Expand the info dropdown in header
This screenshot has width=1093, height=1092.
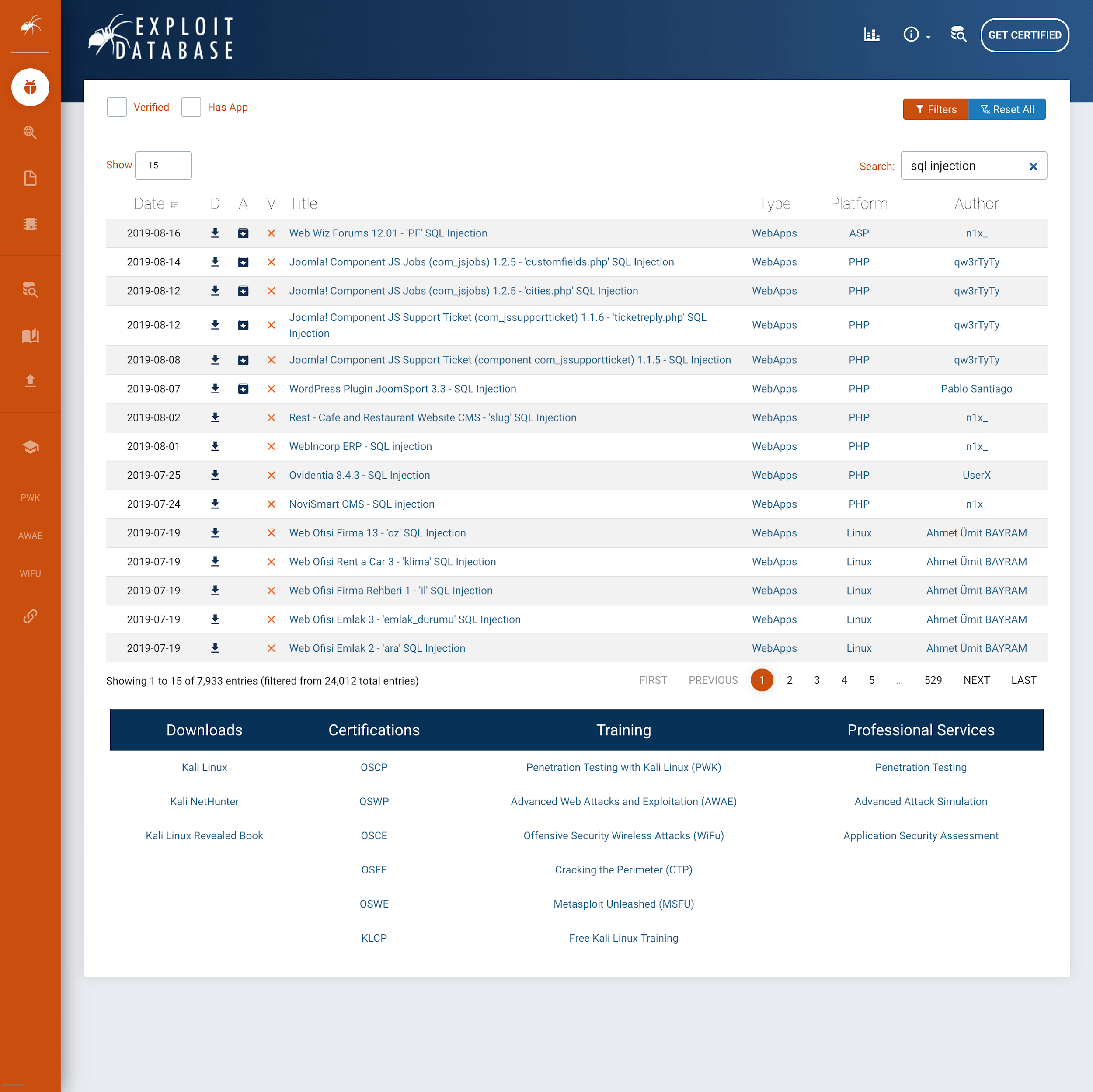916,35
